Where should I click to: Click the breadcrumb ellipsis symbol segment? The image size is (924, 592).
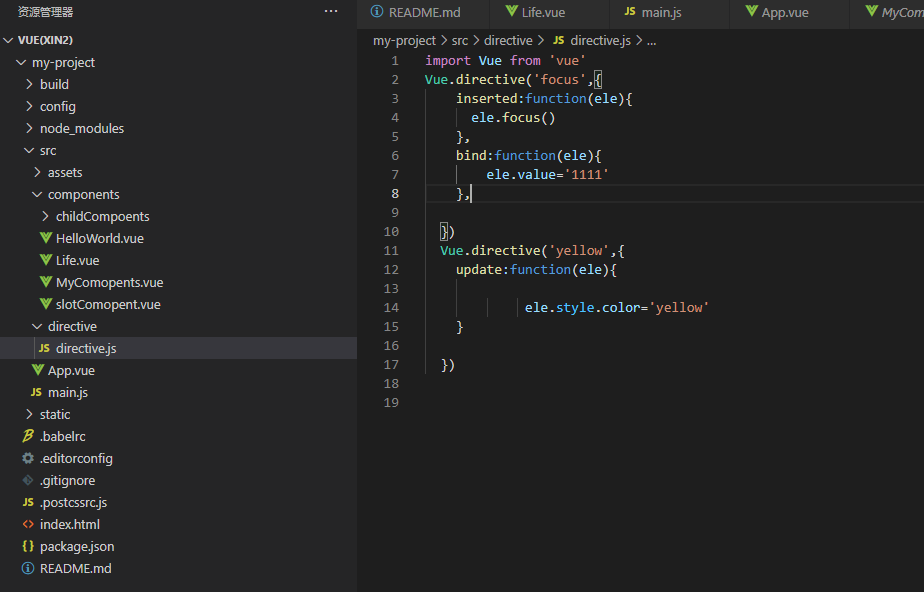(651, 41)
